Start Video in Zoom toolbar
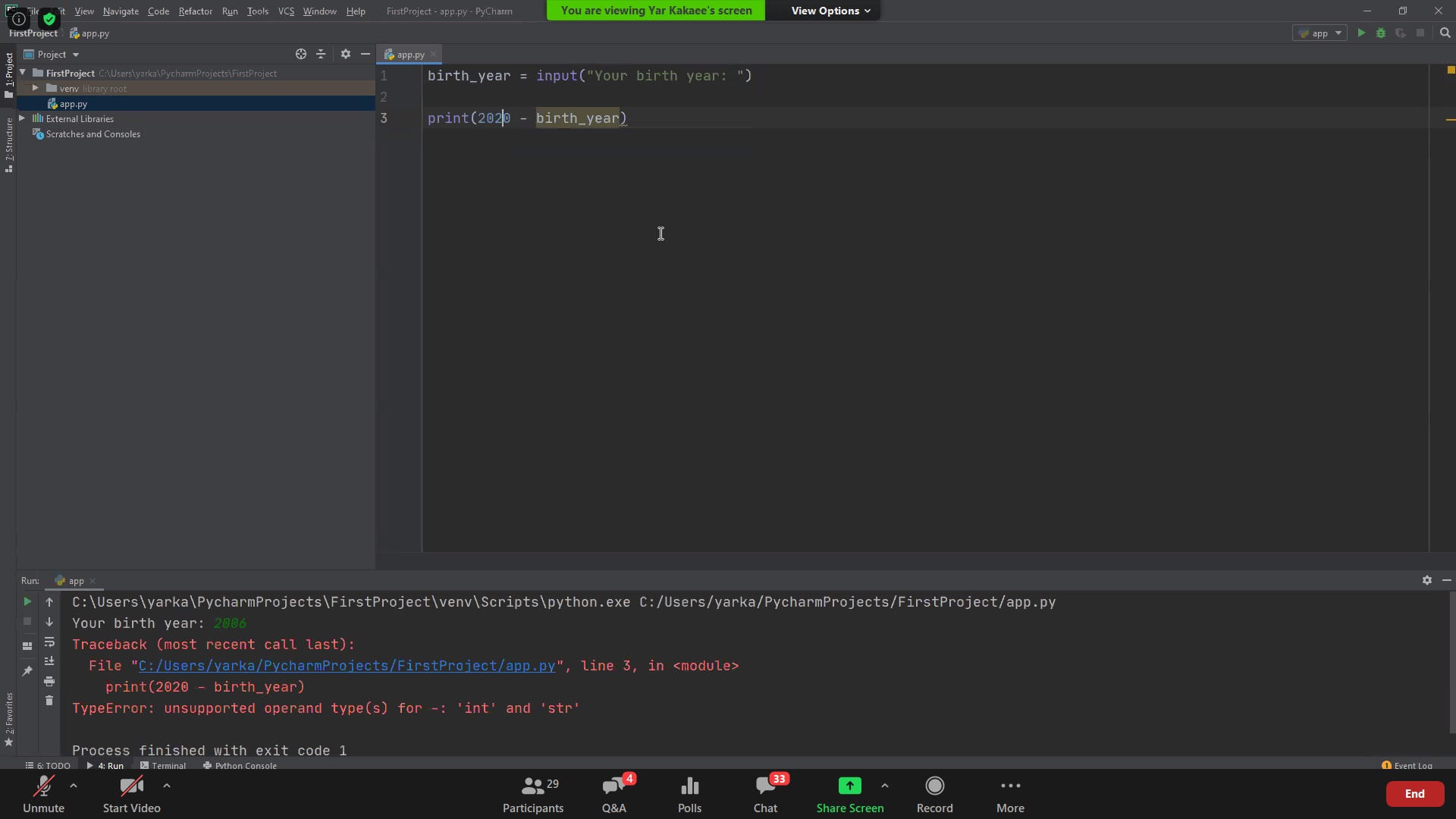 point(132,794)
